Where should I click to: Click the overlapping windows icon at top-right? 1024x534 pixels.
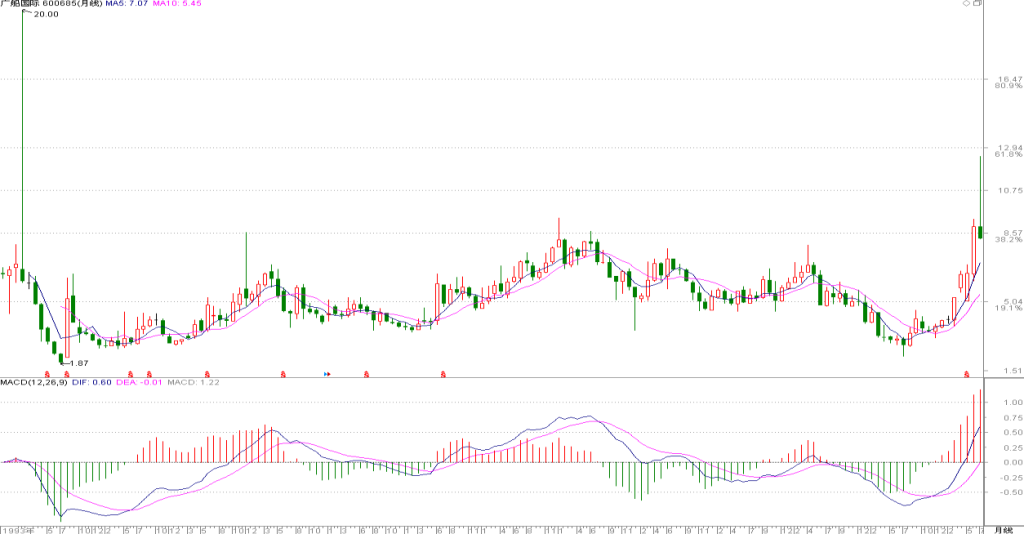[978, 3]
